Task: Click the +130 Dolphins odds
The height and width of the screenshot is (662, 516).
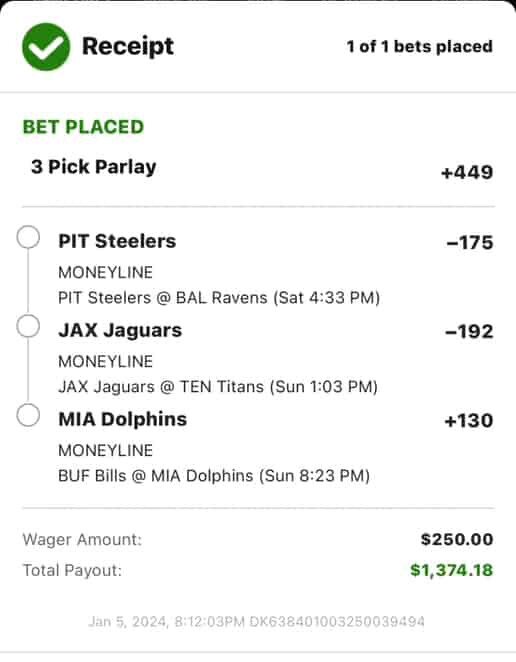Action: (x=469, y=421)
